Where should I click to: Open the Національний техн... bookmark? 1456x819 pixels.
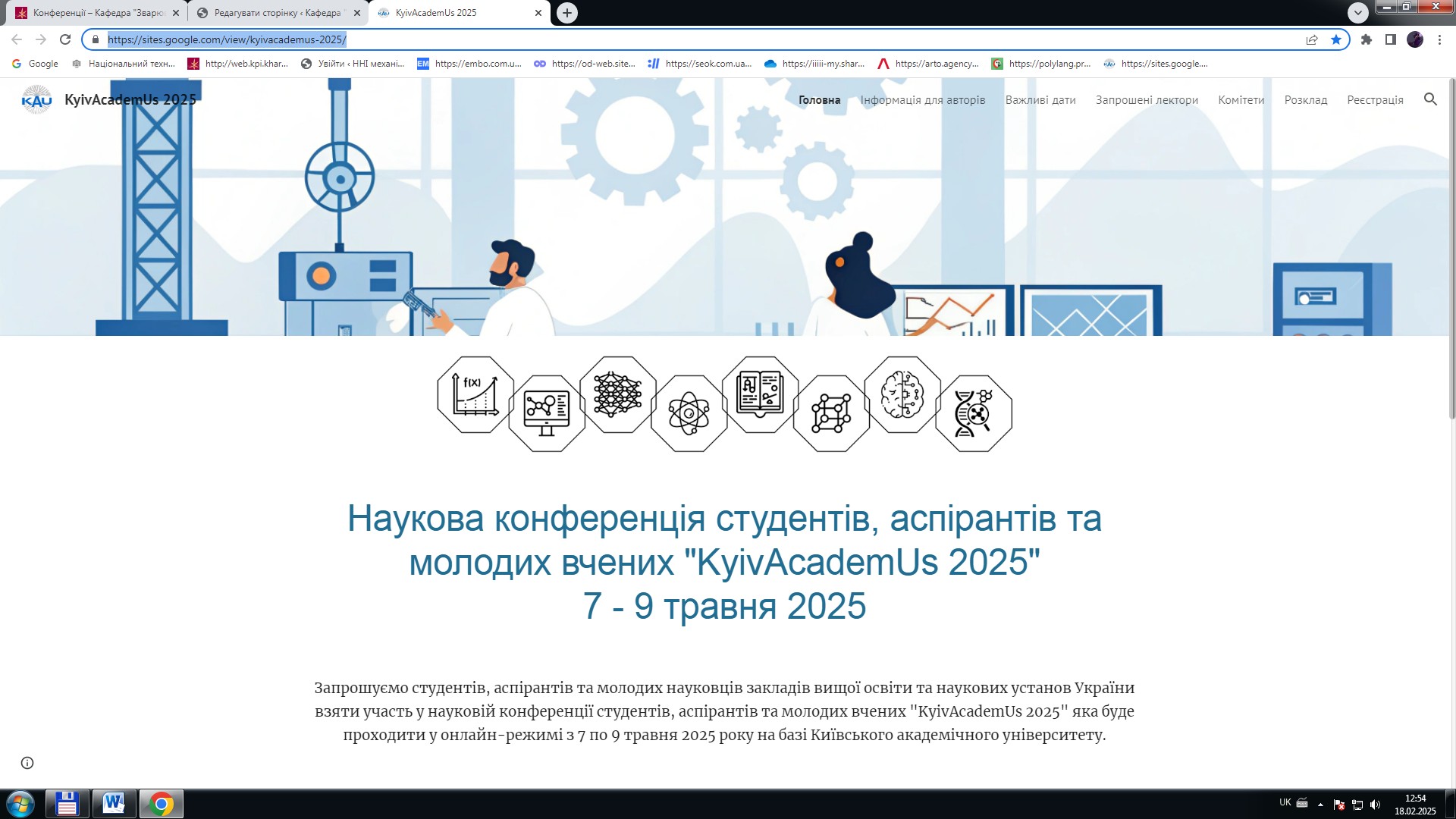(124, 64)
